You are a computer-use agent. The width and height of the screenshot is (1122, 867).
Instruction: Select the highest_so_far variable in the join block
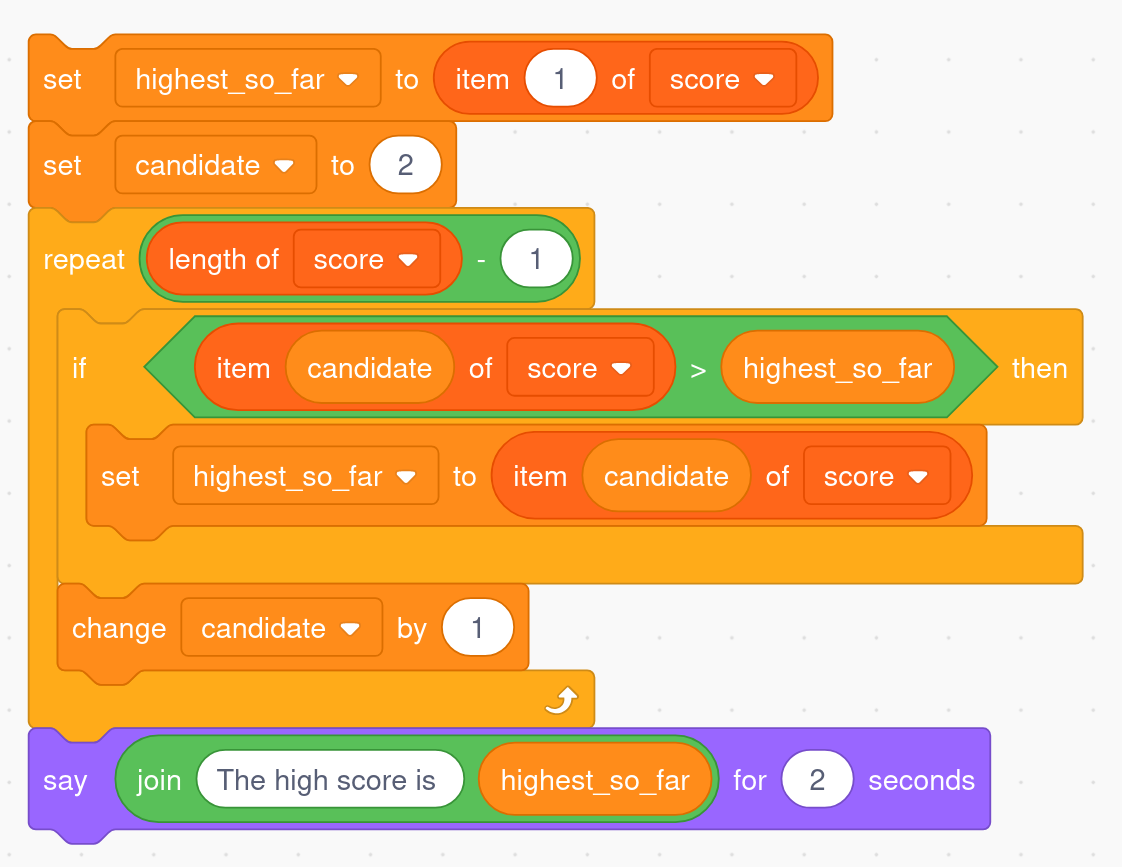pos(595,781)
